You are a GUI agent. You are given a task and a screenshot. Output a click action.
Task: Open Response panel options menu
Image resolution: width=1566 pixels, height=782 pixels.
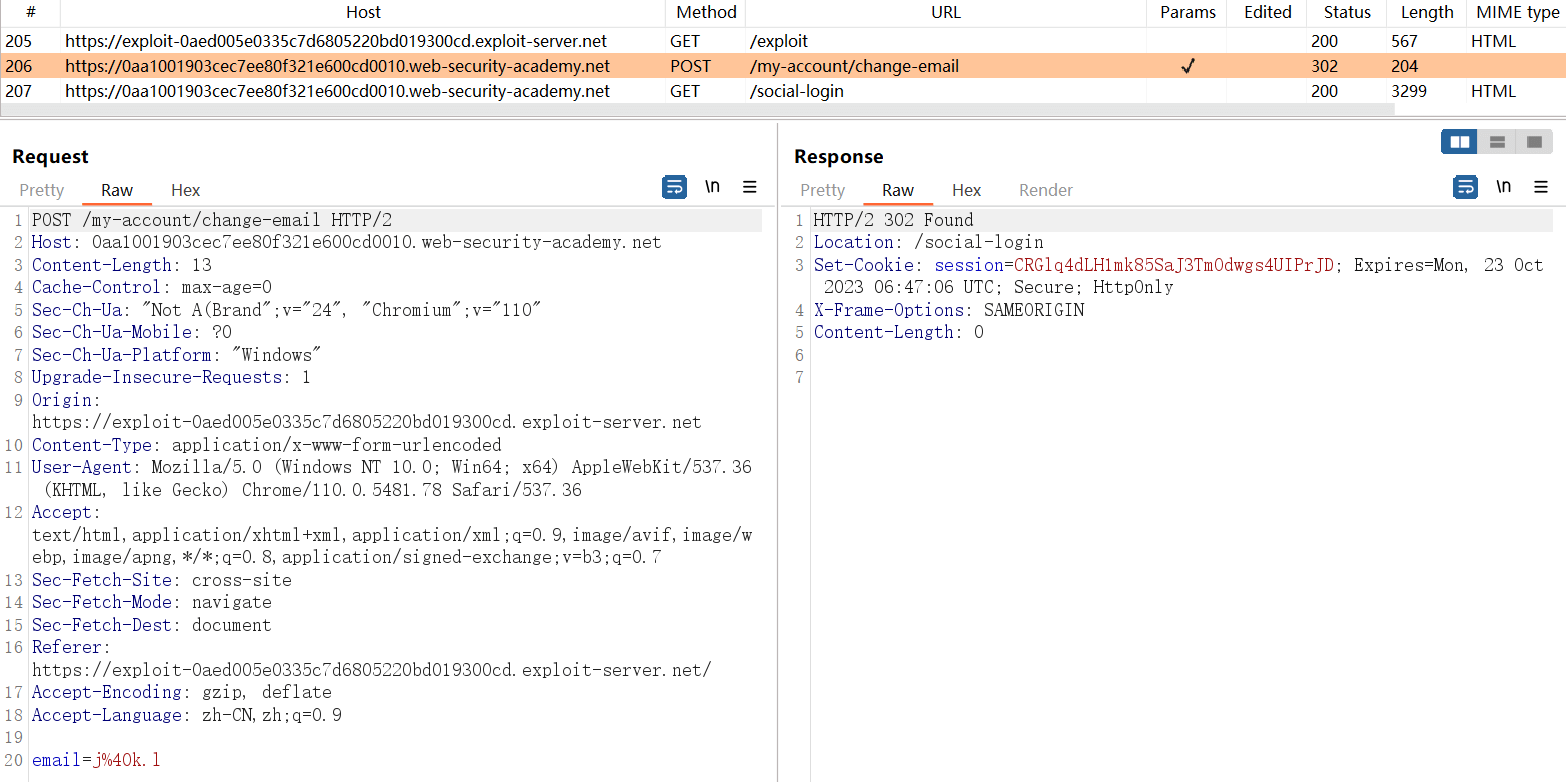(1540, 187)
